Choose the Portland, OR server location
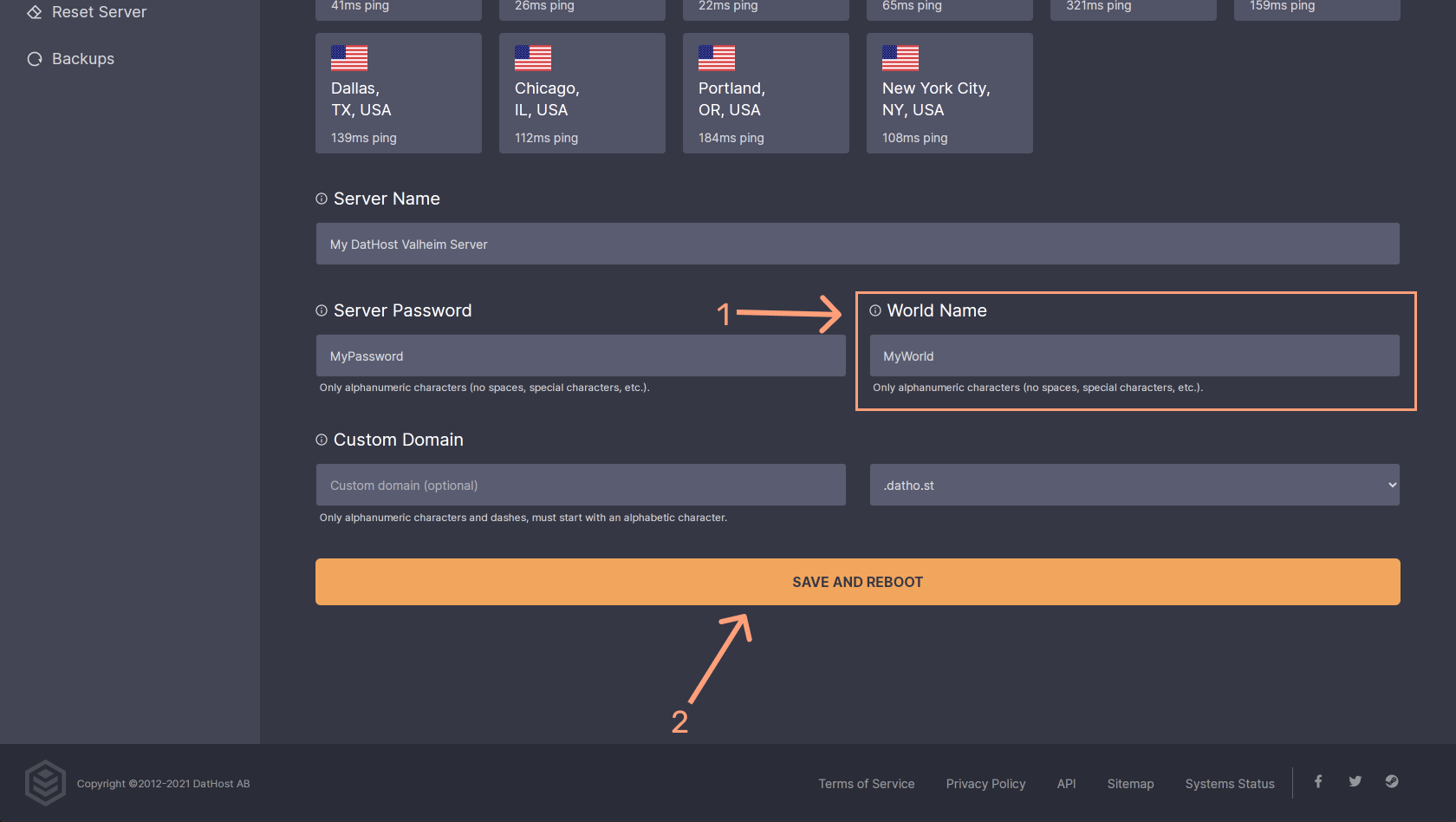1456x822 pixels. (x=766, y=94)
